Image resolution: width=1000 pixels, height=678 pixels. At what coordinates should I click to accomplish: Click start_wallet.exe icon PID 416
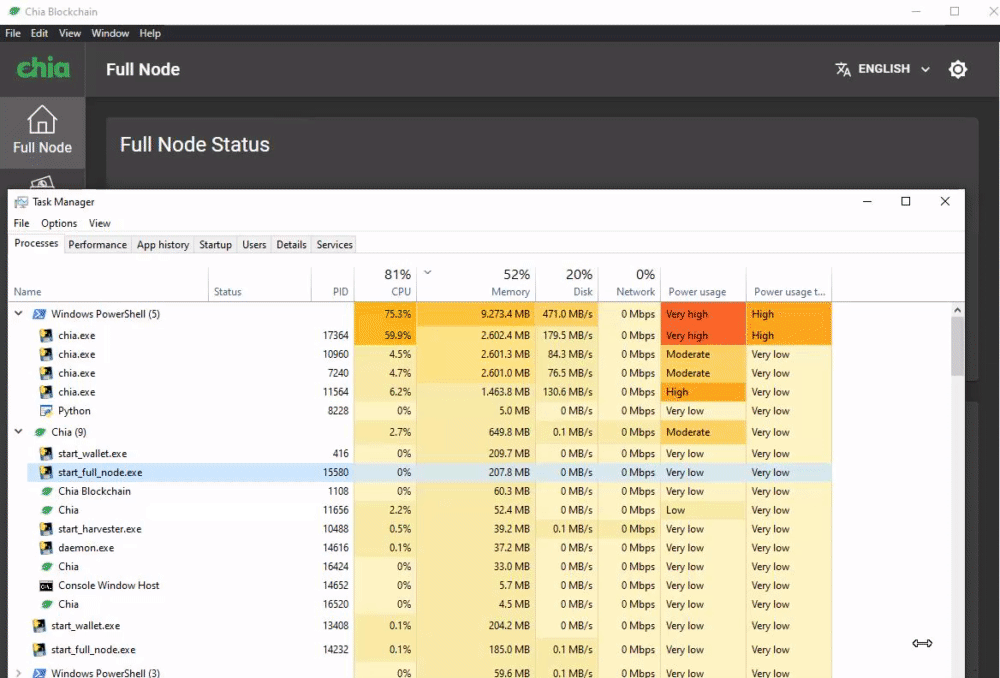coord(46,453)
